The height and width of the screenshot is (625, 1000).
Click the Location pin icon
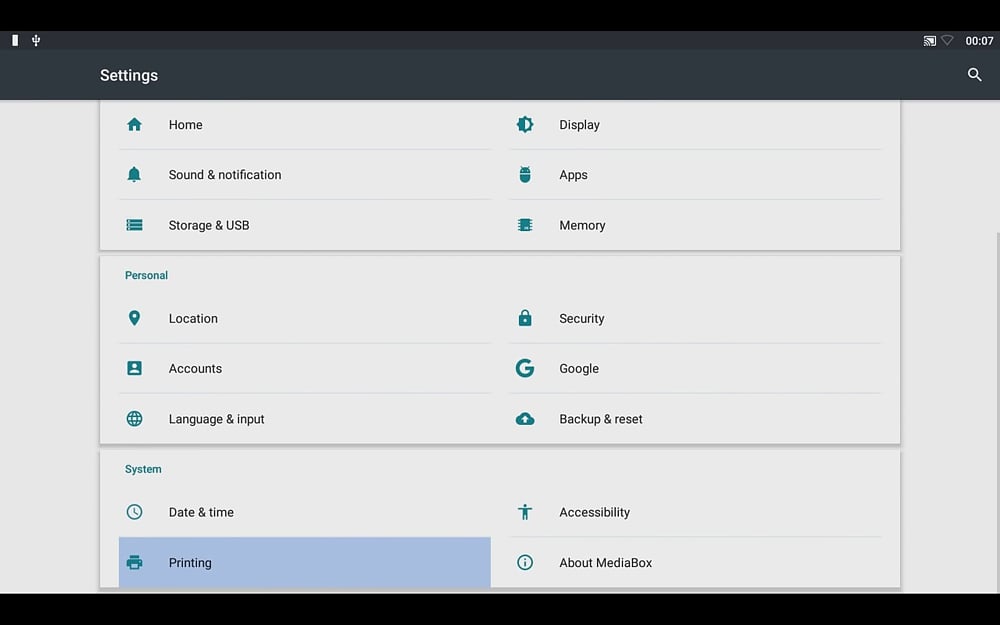pos(134,318)
